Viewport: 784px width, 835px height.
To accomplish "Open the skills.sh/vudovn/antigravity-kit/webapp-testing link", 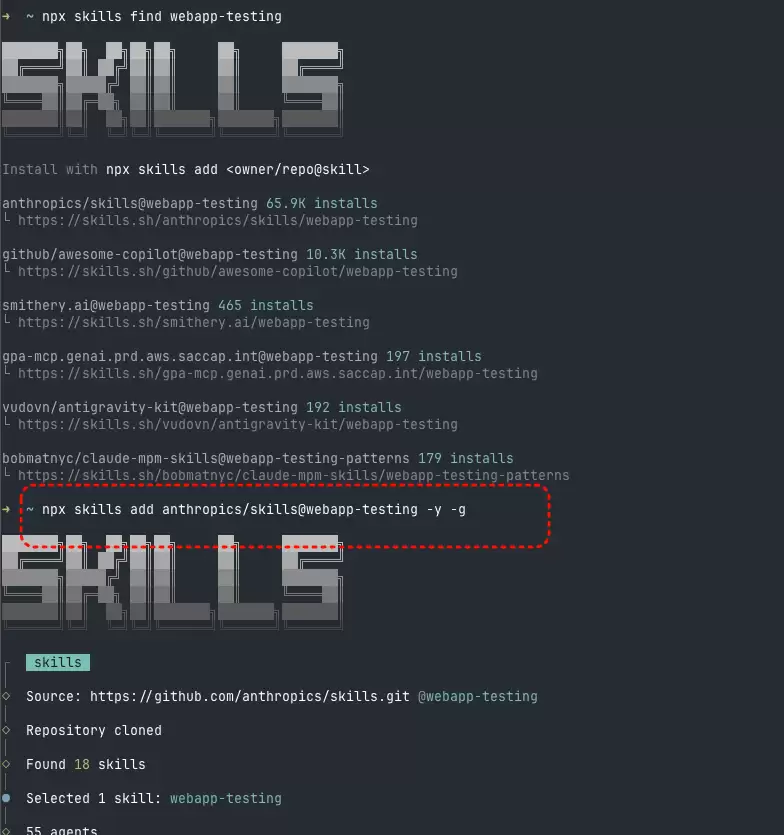I will tap(238, 424).
